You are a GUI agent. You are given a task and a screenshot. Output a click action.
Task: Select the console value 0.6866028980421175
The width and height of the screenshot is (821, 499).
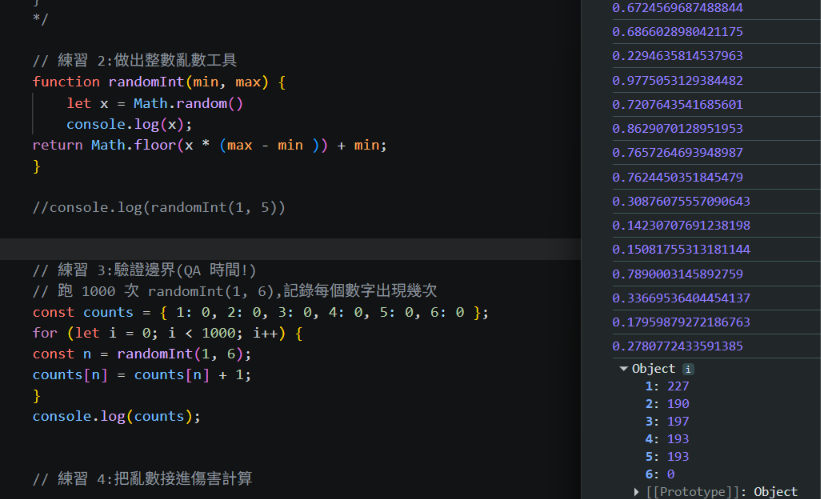[678, 32]
